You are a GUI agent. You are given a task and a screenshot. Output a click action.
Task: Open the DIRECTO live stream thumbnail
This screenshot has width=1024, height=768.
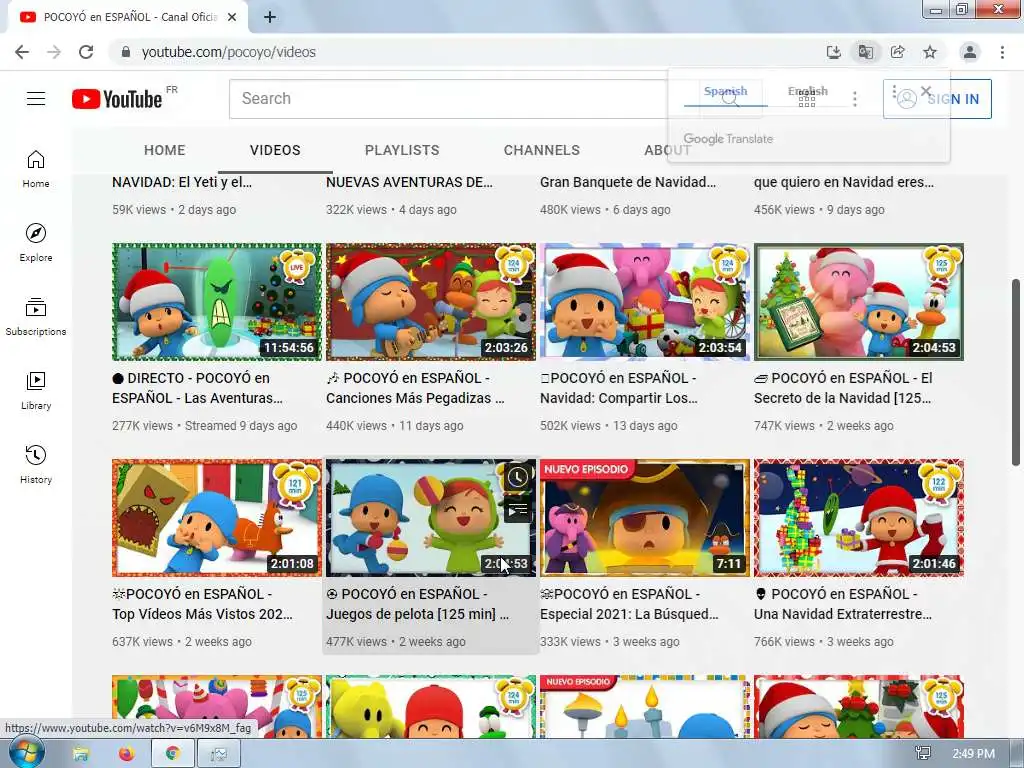[x=217, y=302]
